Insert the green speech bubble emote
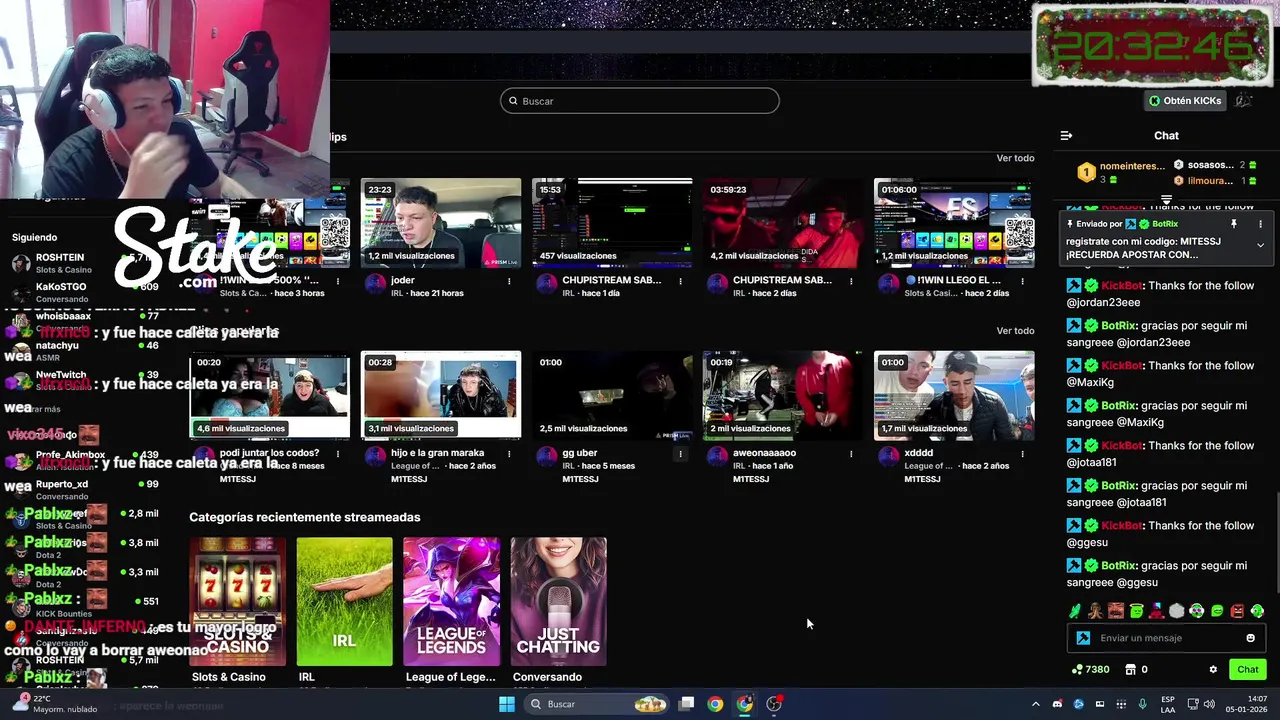 point(1217,611)
